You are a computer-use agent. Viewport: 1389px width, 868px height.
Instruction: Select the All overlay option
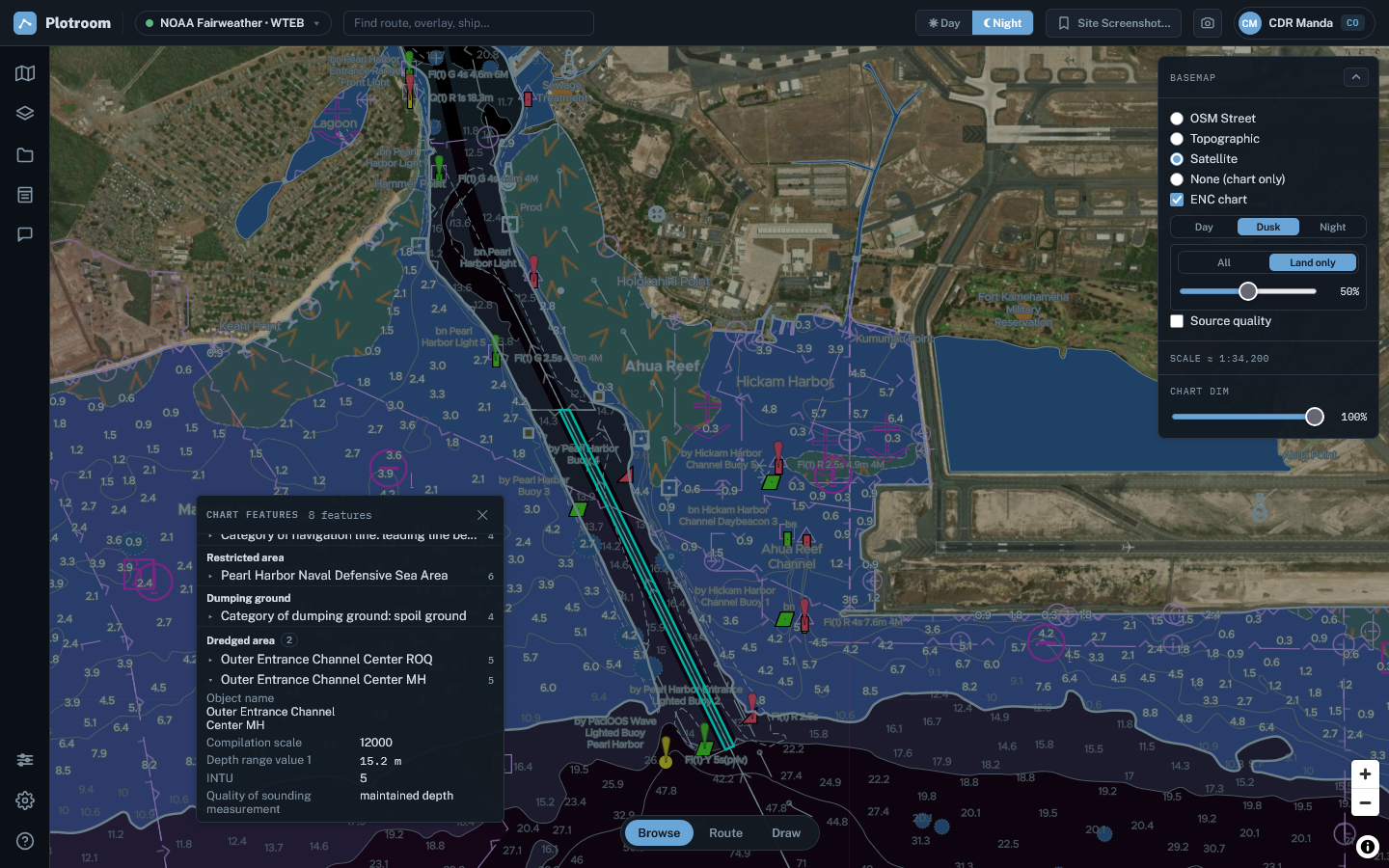click(x=1224, y=262)
